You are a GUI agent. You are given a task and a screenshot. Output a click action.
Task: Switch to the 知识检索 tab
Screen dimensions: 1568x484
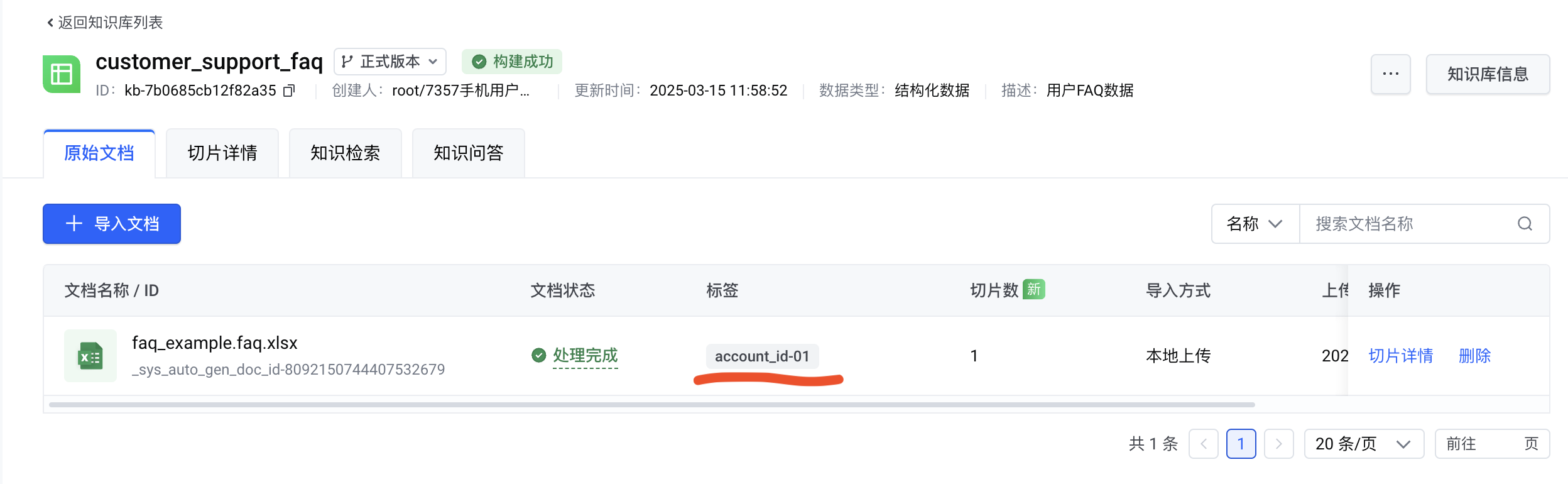click(345, 153)
